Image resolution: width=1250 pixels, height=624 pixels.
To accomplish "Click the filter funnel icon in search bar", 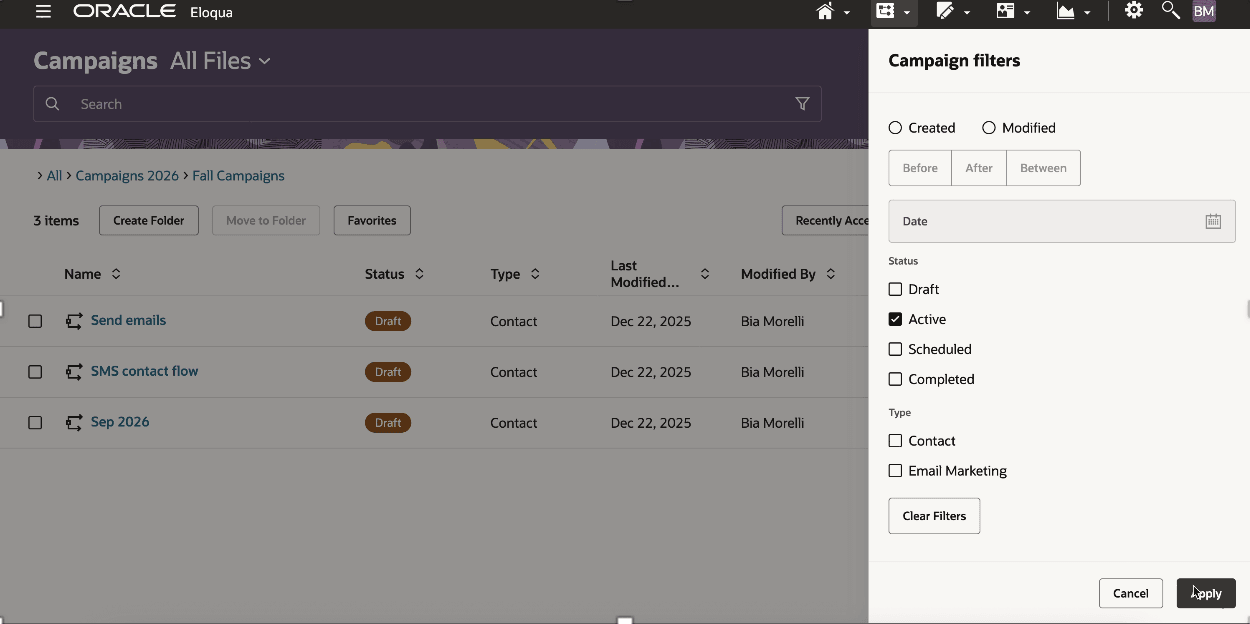I will coord(802,104).
